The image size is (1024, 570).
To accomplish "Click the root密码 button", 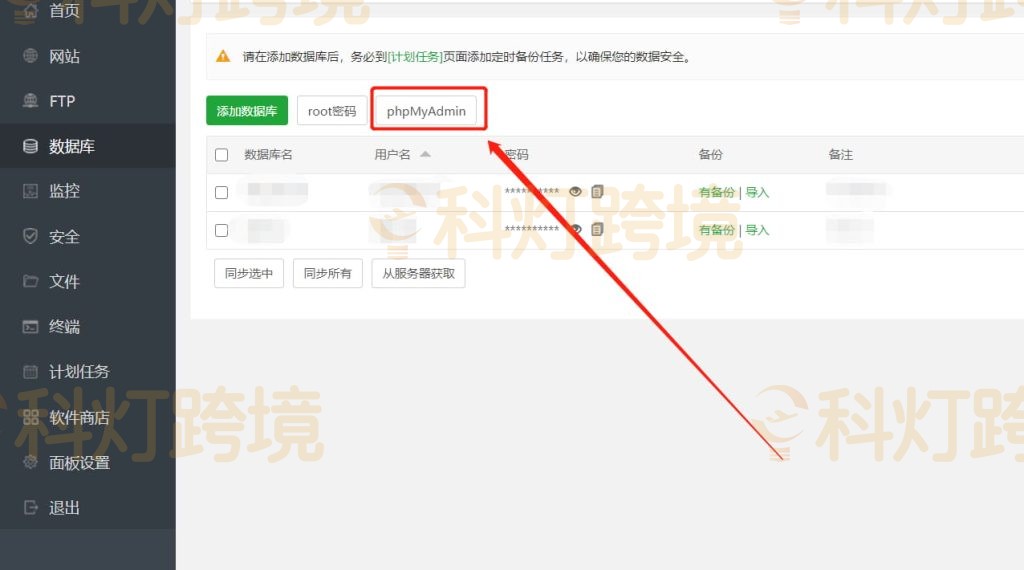I will pos(332,110).
